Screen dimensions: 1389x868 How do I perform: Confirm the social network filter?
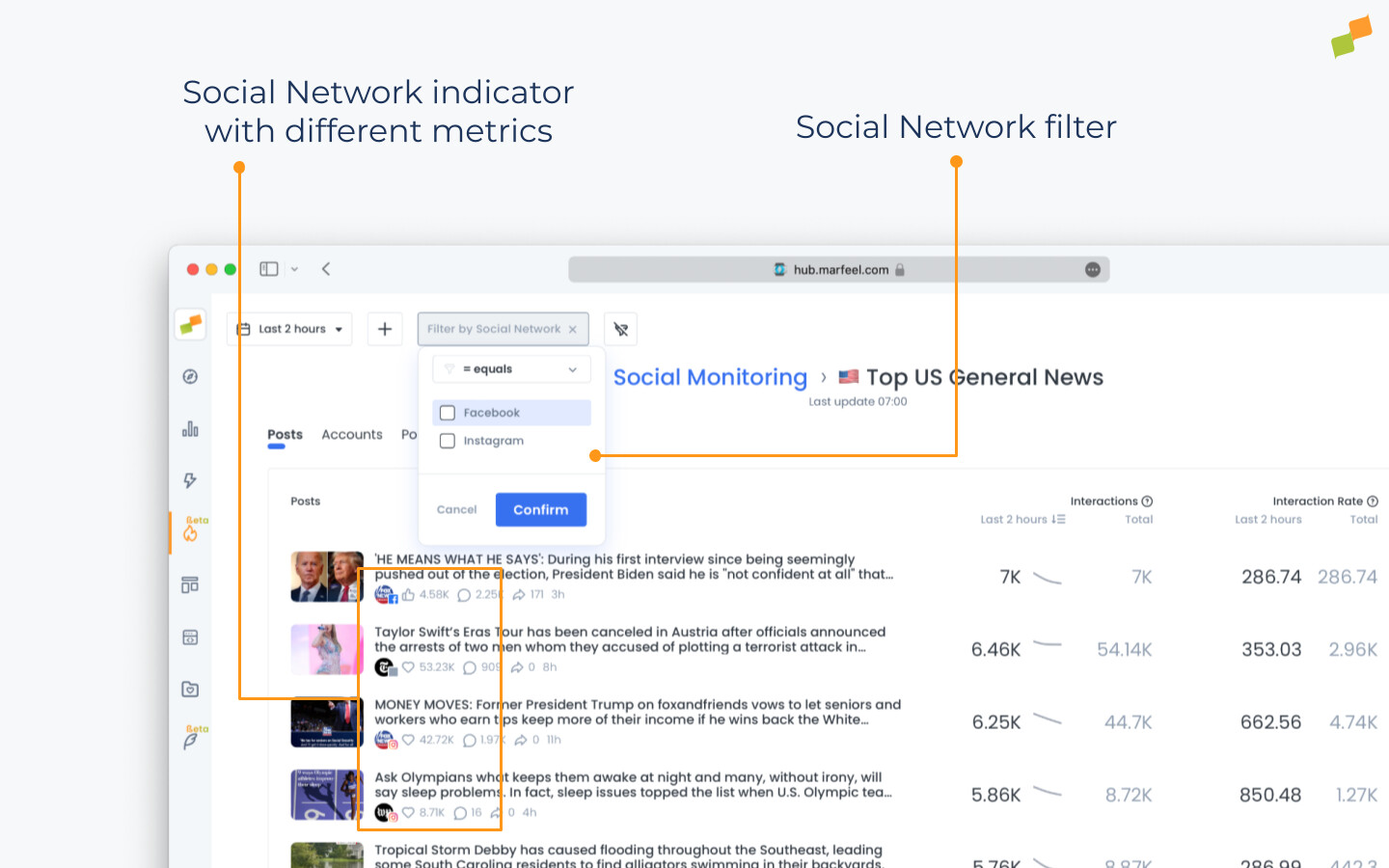click(x=540, y=509)
